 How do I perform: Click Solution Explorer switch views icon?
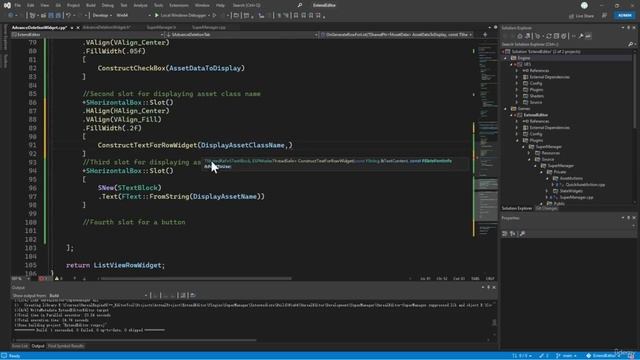[x=527, y=36]
